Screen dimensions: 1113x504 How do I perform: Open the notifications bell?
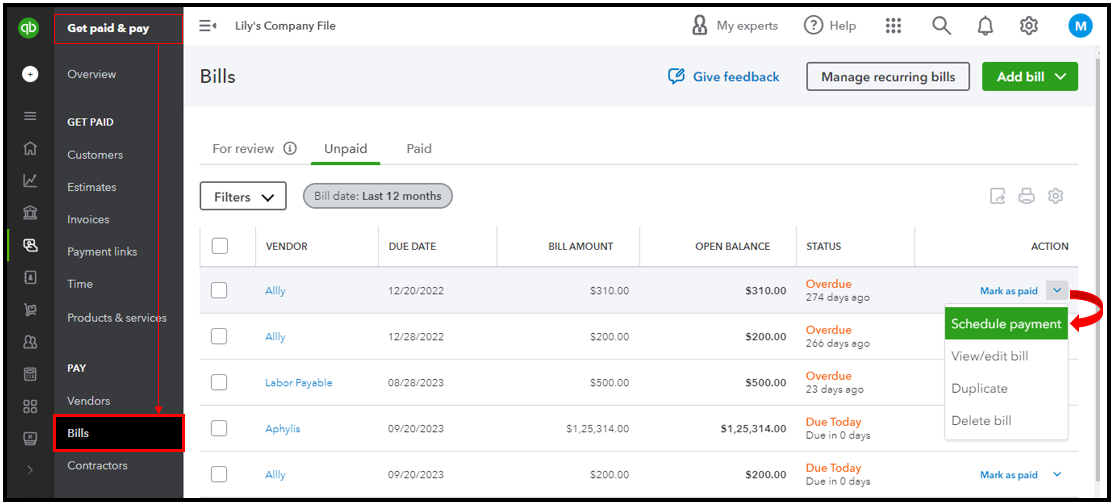point(985,26)
